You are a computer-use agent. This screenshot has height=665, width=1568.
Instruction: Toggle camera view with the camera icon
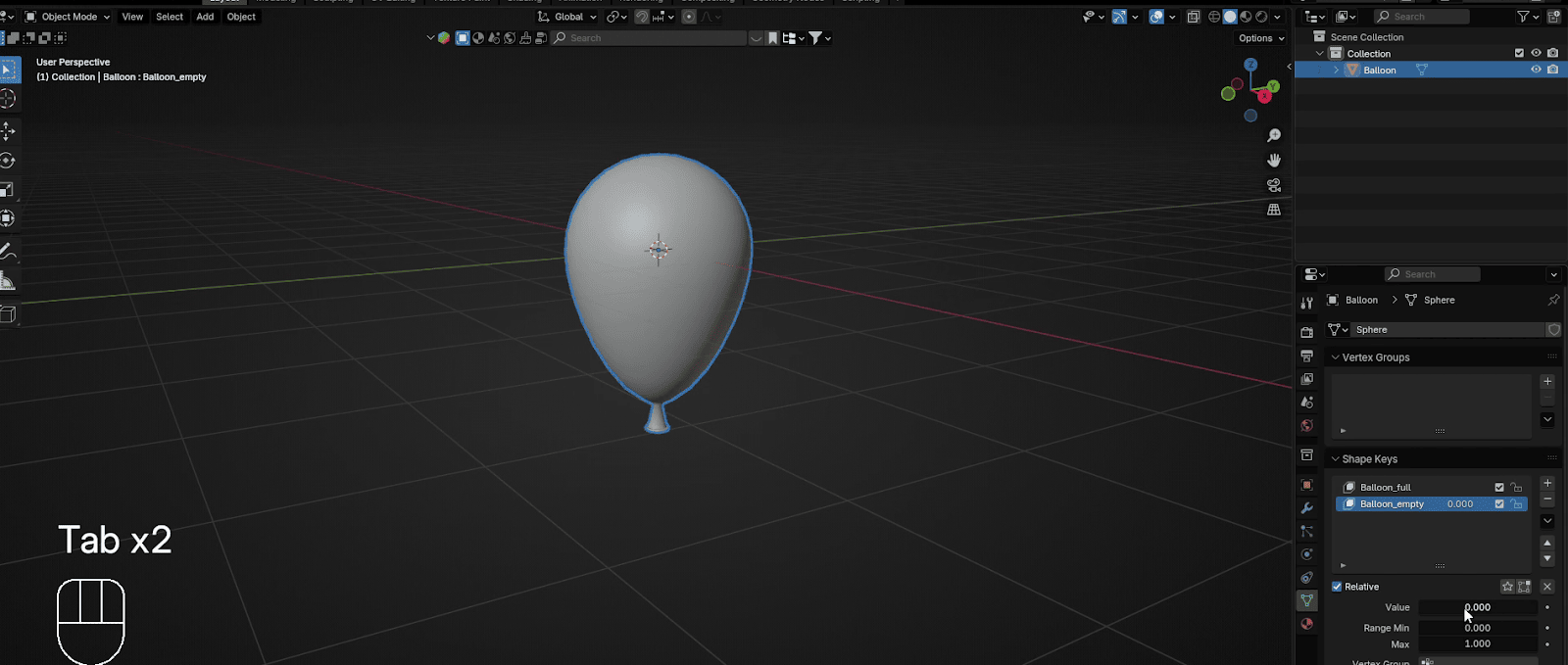[x=1274, y=185]
